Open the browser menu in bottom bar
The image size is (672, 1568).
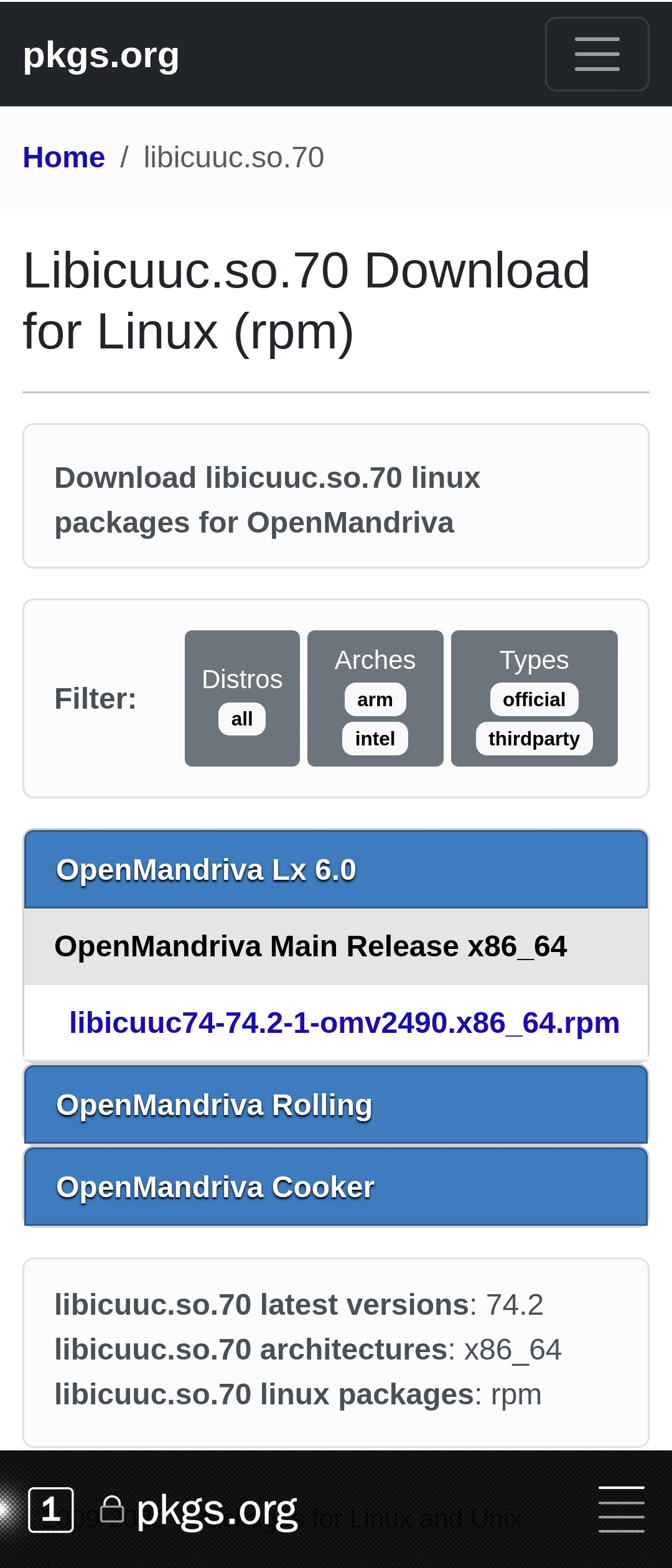(621, 1510)
